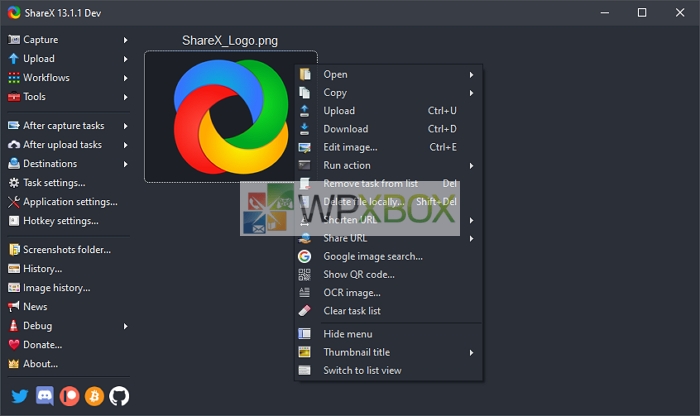Expand the Thumbnail title submenu arrow
The height and width of the screenshot is (416, 700).
point(471,353)
